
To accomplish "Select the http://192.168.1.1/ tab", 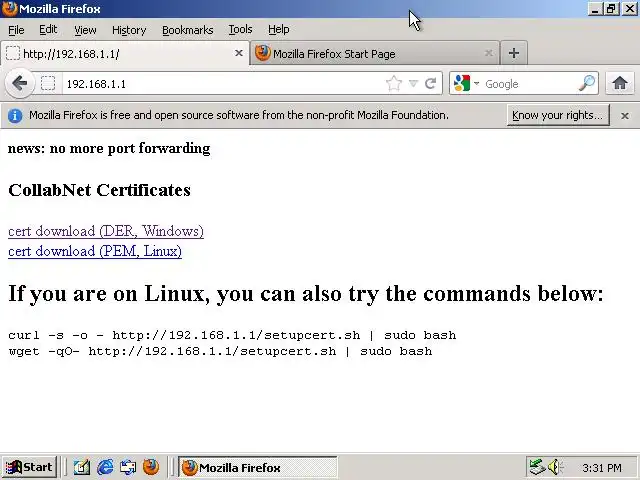I will [x=124, y=53].
